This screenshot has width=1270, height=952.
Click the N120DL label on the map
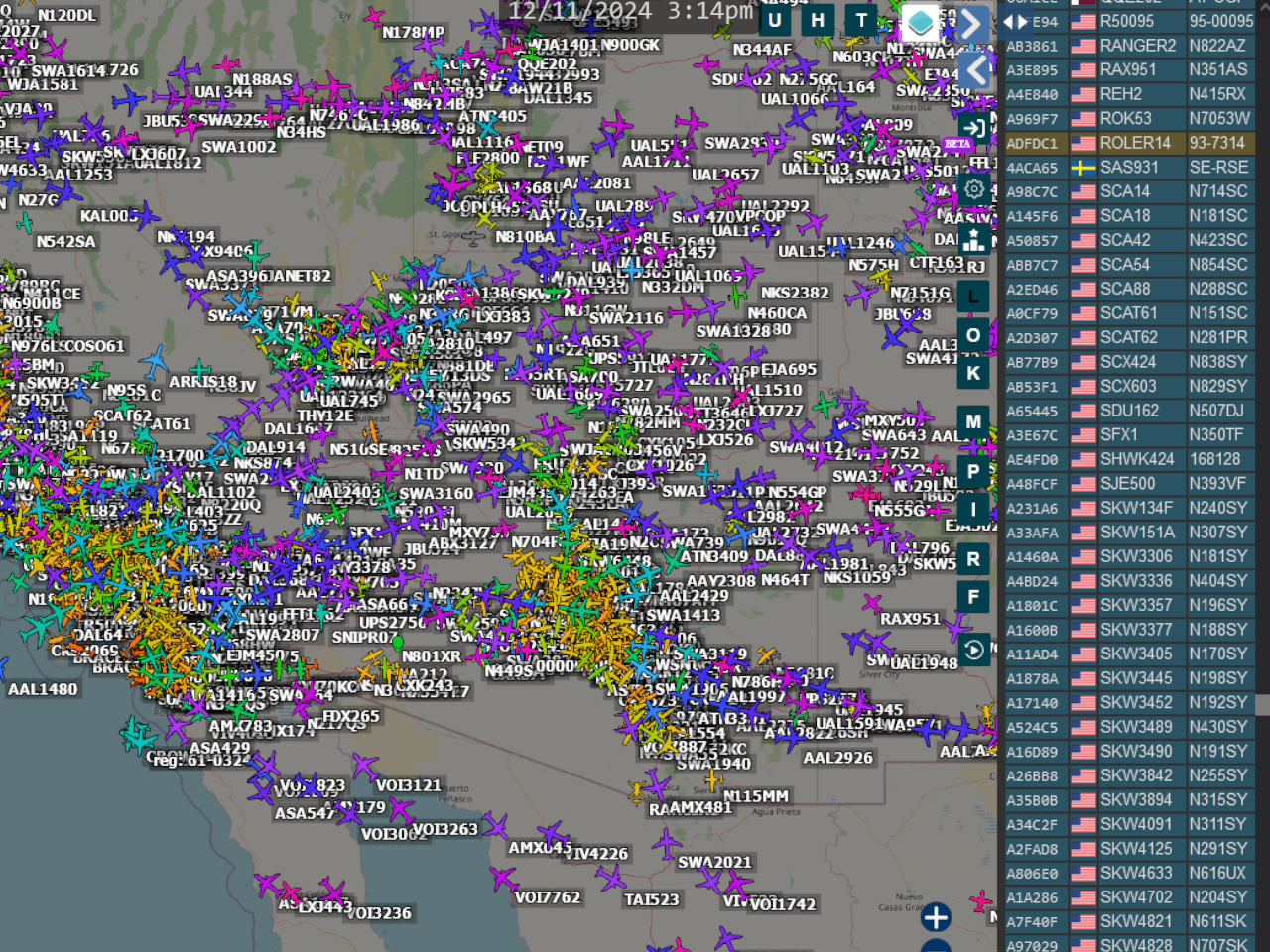tap(66, 16)
